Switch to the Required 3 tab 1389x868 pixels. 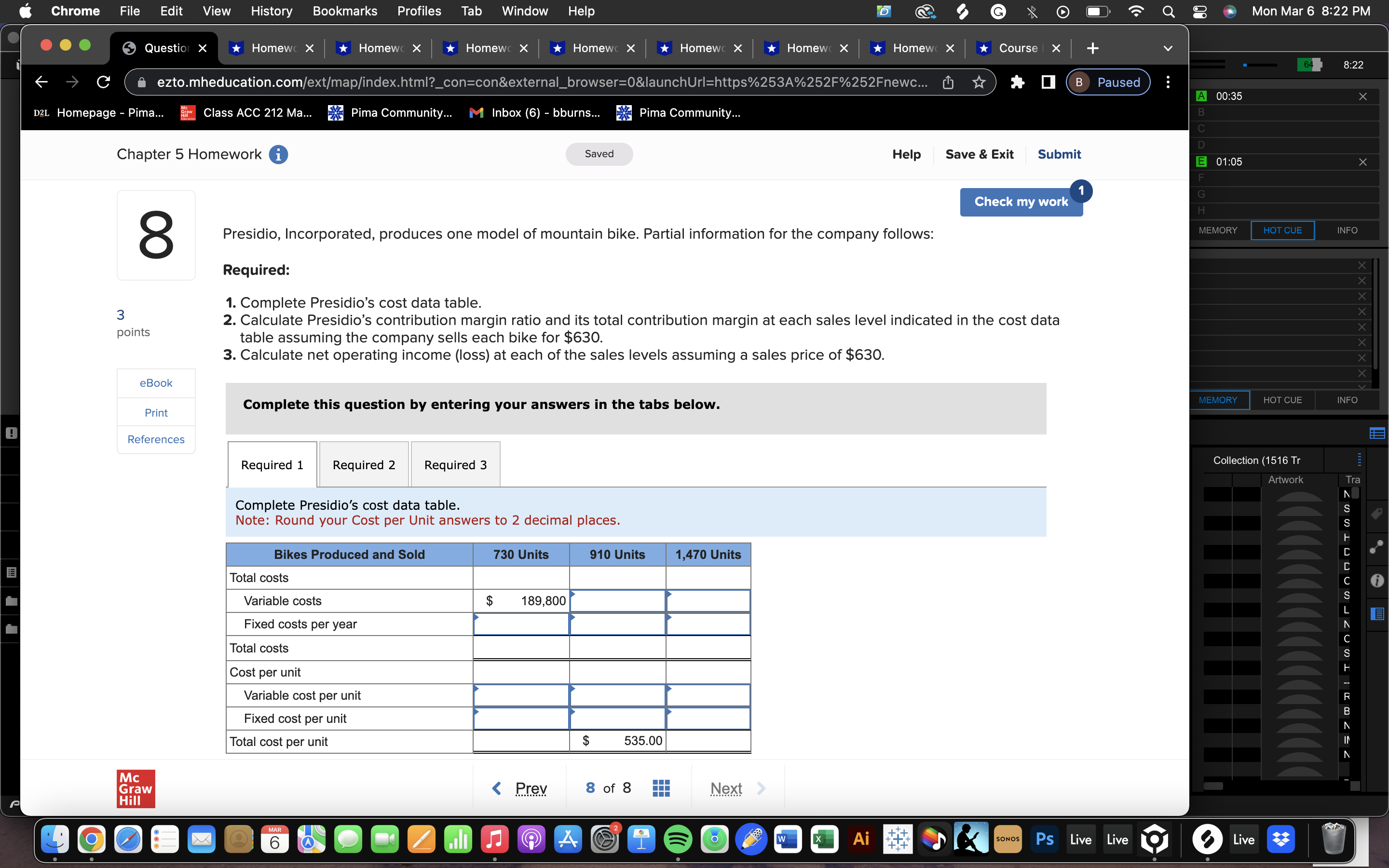click(x=455, y=464)
